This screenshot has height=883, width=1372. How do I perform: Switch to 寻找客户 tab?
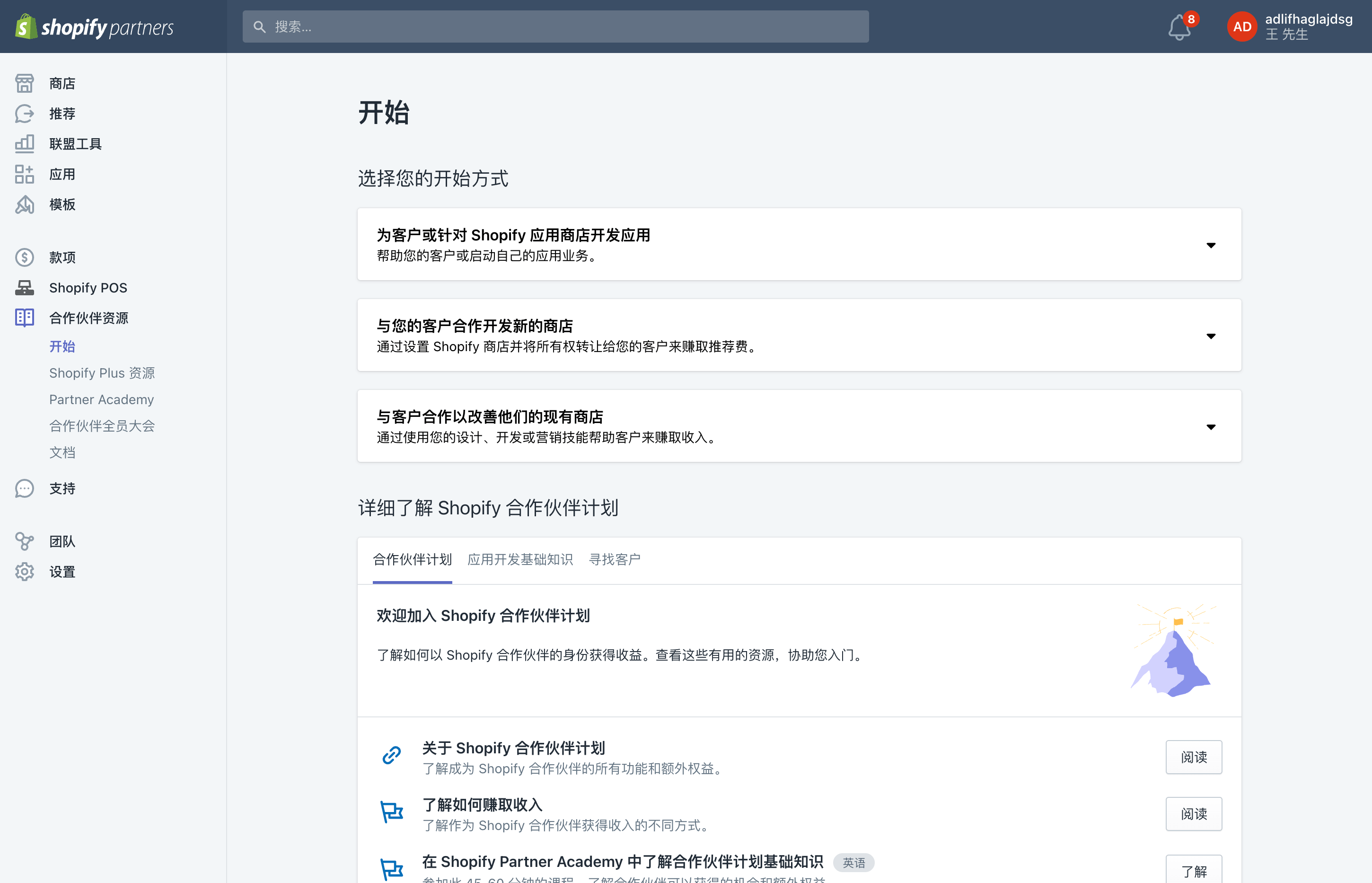coord(615,560)
